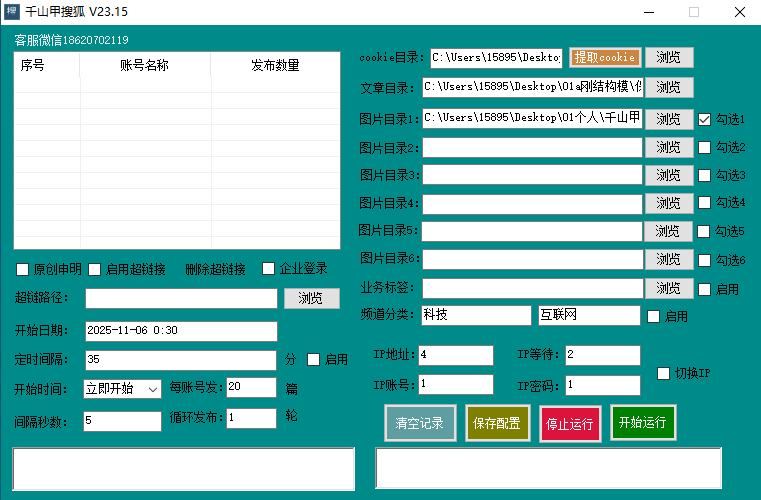Check the 企业登录 checkbox
761x500 pixels.
tap(268, 268)
